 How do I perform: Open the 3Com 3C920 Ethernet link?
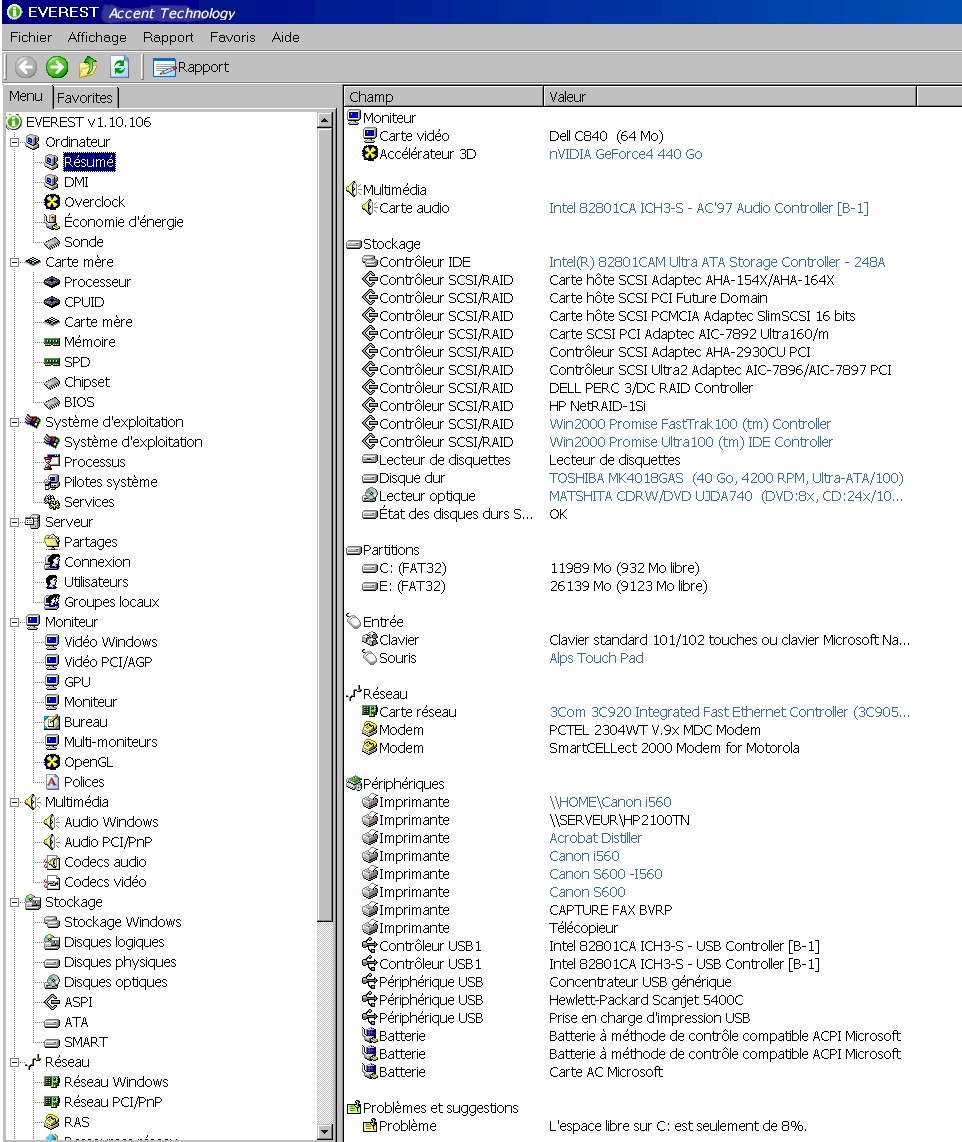pos(730,712)
